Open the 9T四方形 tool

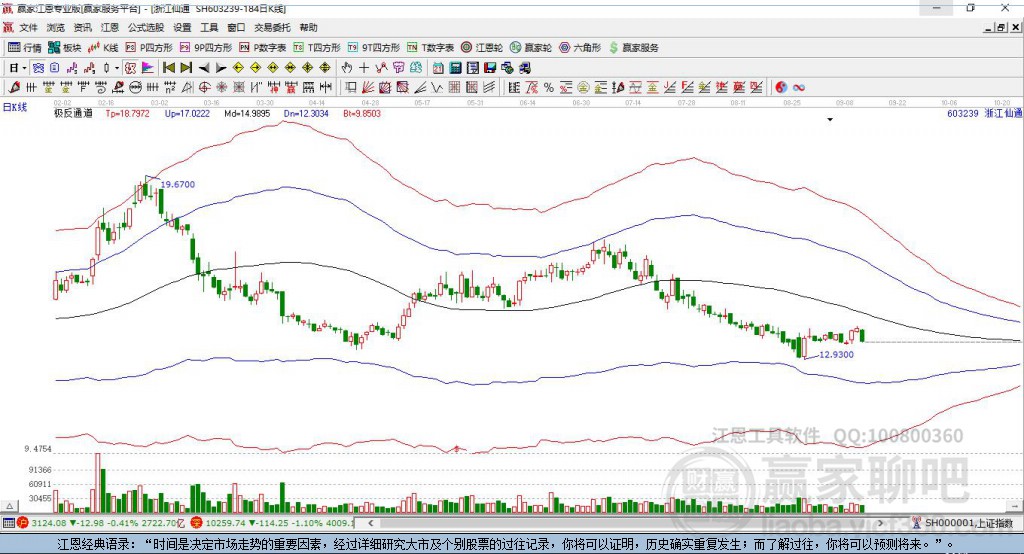[374, 48]
